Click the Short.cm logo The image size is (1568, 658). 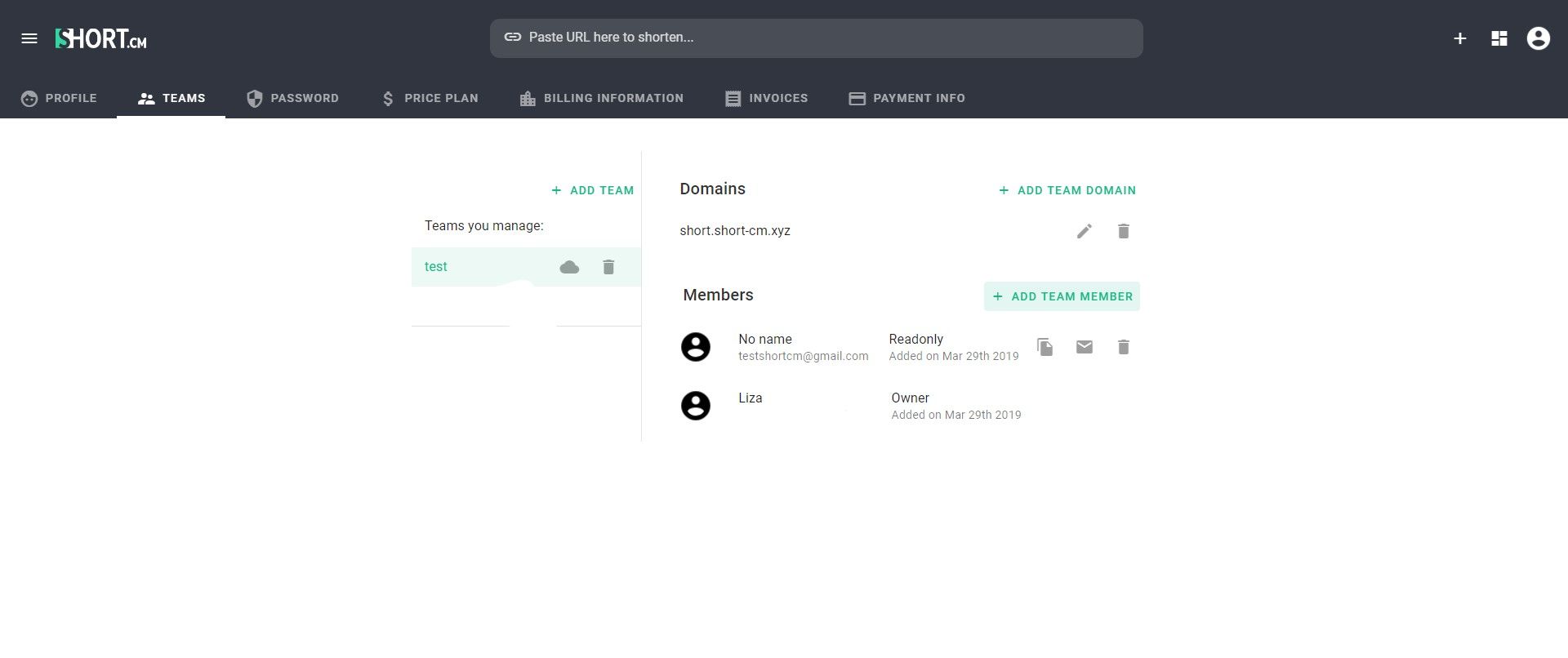(x=100, y=38)
